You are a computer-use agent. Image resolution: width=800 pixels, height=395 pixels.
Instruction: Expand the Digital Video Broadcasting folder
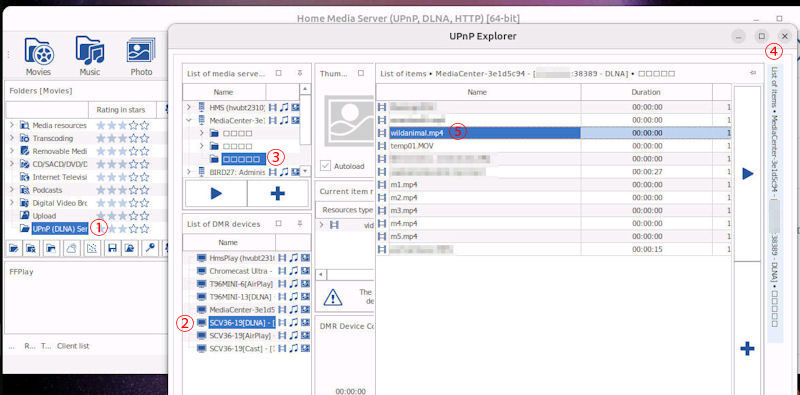pyautogui.click(x=11, y=203)
